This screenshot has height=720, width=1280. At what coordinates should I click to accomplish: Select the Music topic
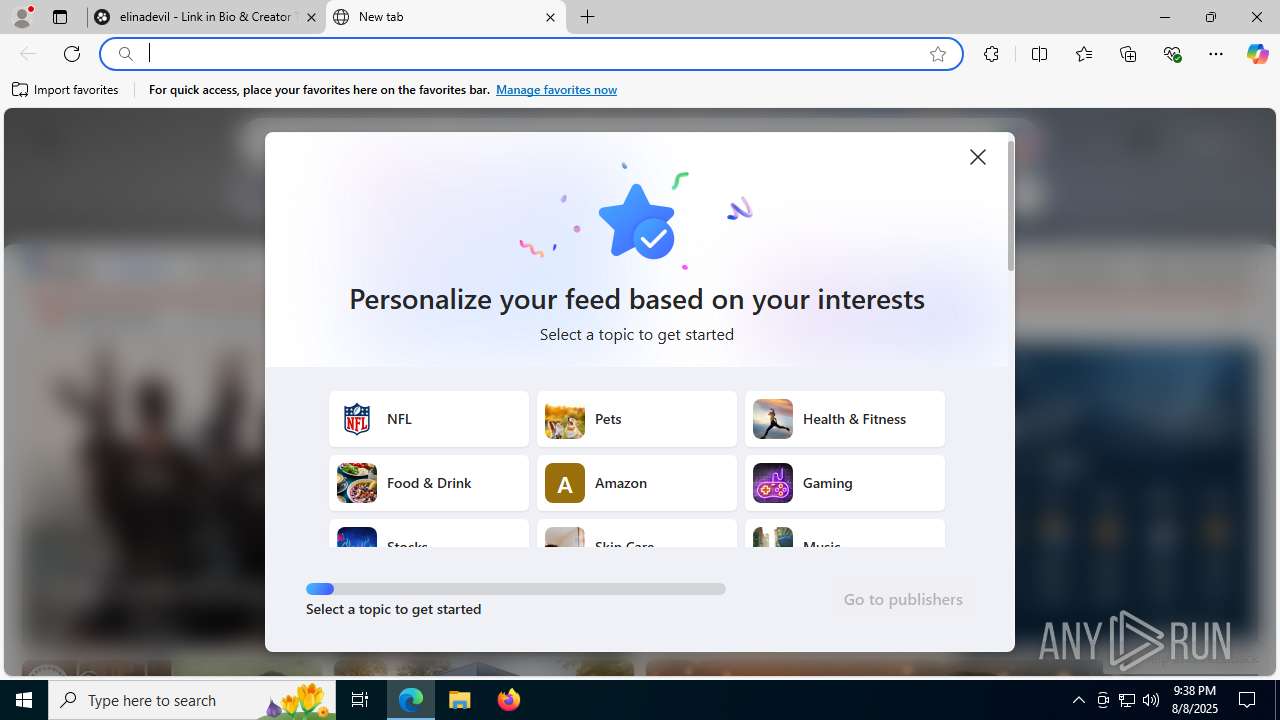pos(845,534)
